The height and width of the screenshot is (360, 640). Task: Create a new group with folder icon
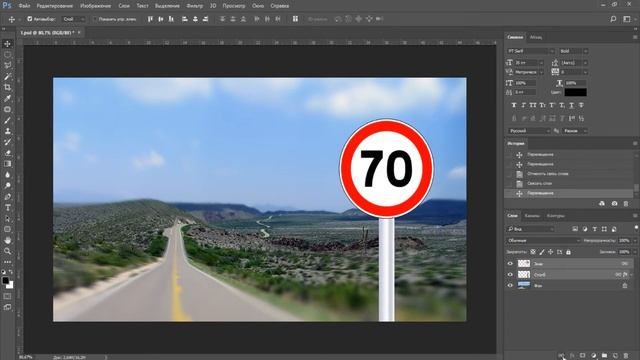point(604,356)
